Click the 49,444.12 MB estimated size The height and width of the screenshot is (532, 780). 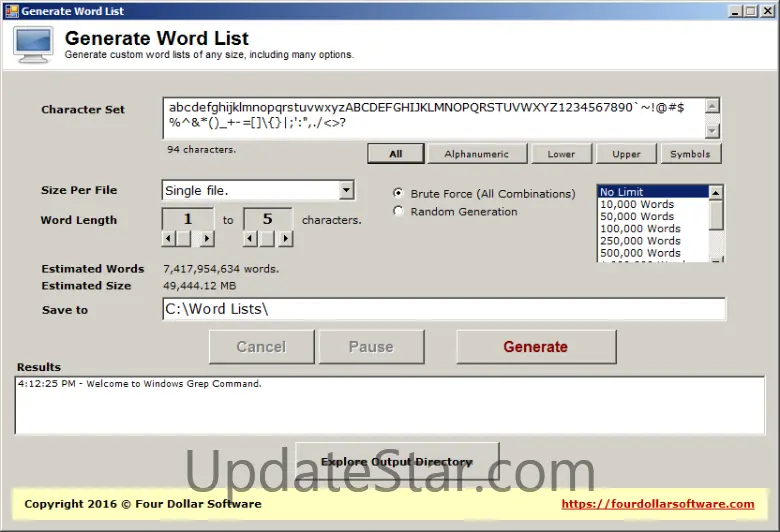coord(199,286)
